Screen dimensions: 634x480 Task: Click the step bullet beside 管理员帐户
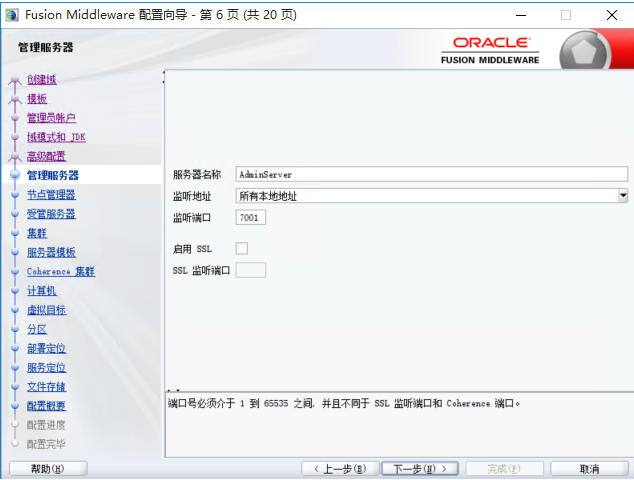tap(15, 118)
